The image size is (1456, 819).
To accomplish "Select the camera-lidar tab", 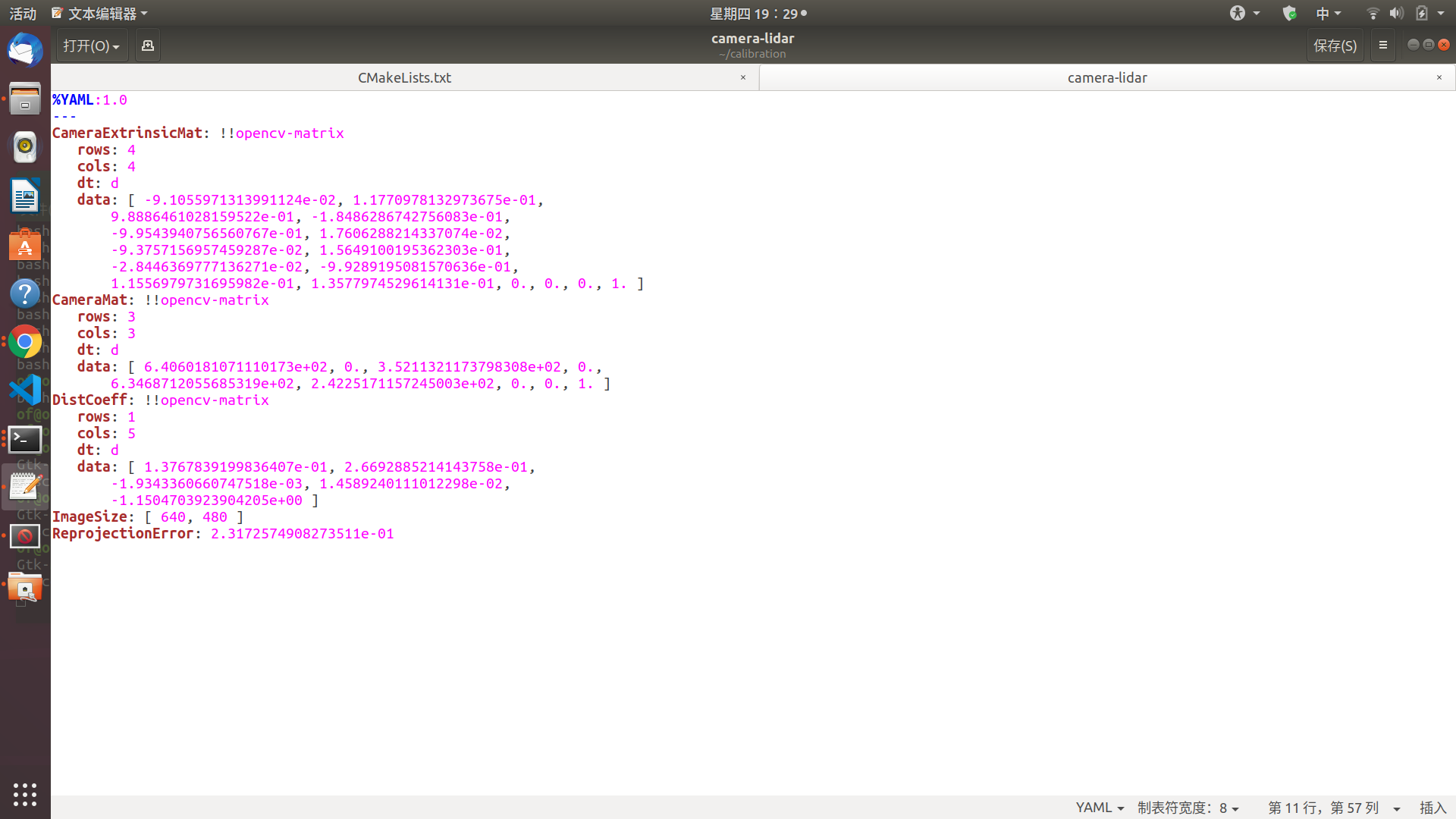I will [x=1107, y=77].
